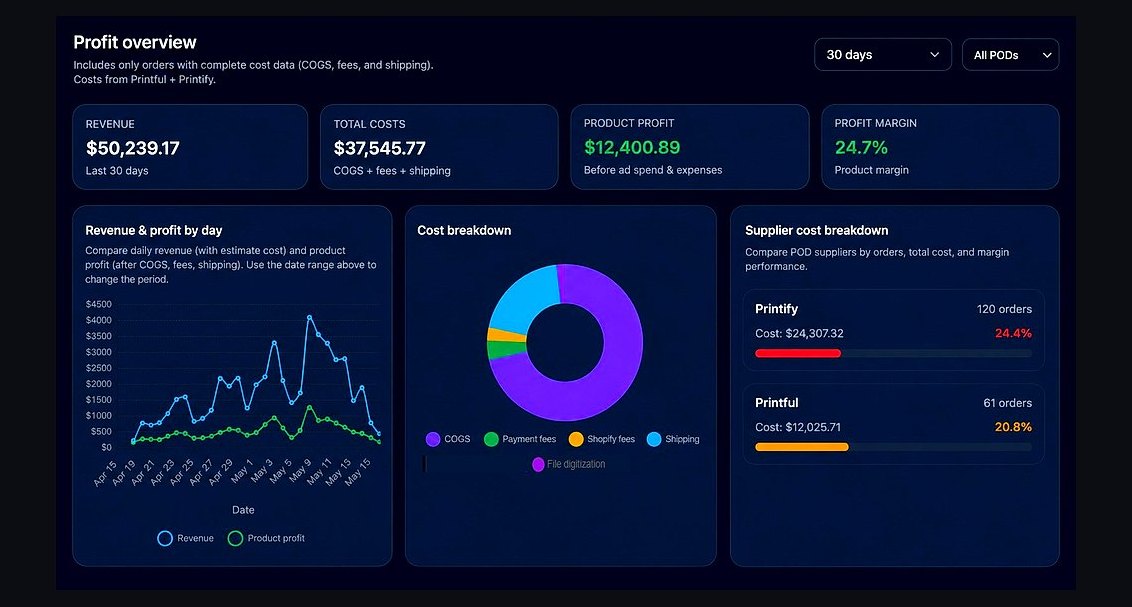Click the 61 orders count

1007,403
